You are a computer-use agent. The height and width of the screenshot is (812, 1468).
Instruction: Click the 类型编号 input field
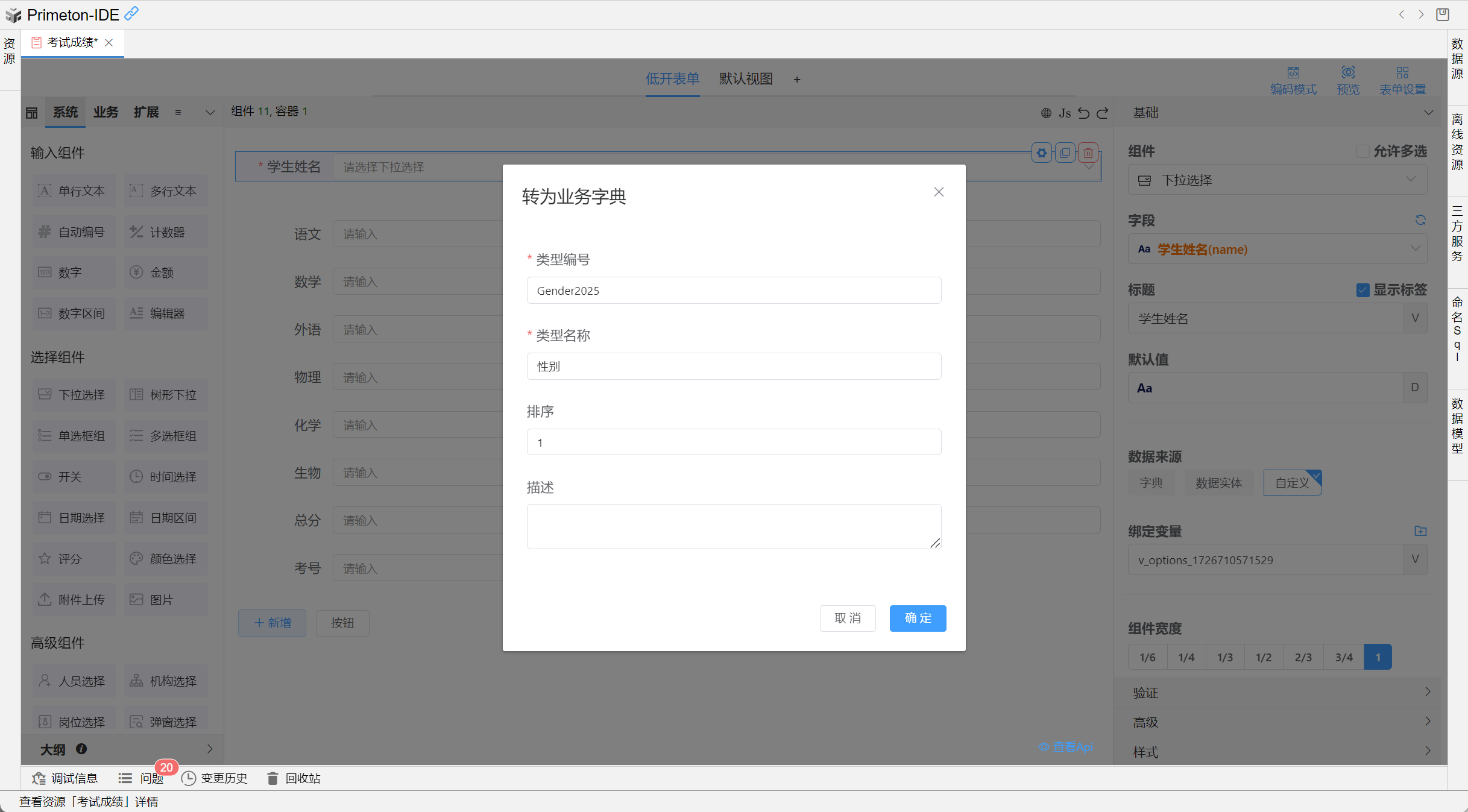pyautogui.click(x=734, y=291)
